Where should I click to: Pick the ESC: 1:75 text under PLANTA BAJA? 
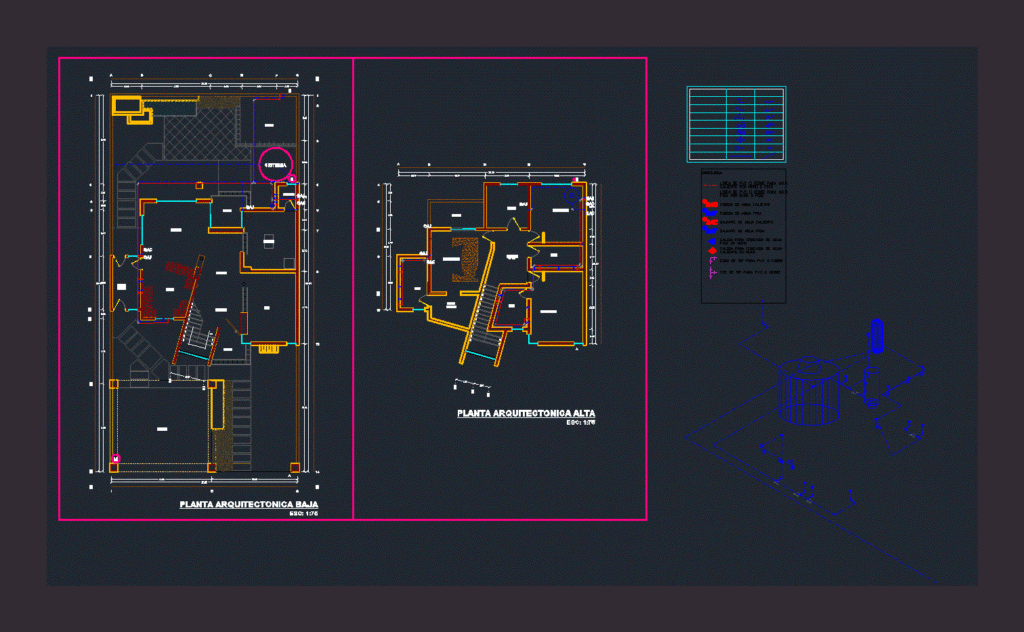tap(304, 514)
